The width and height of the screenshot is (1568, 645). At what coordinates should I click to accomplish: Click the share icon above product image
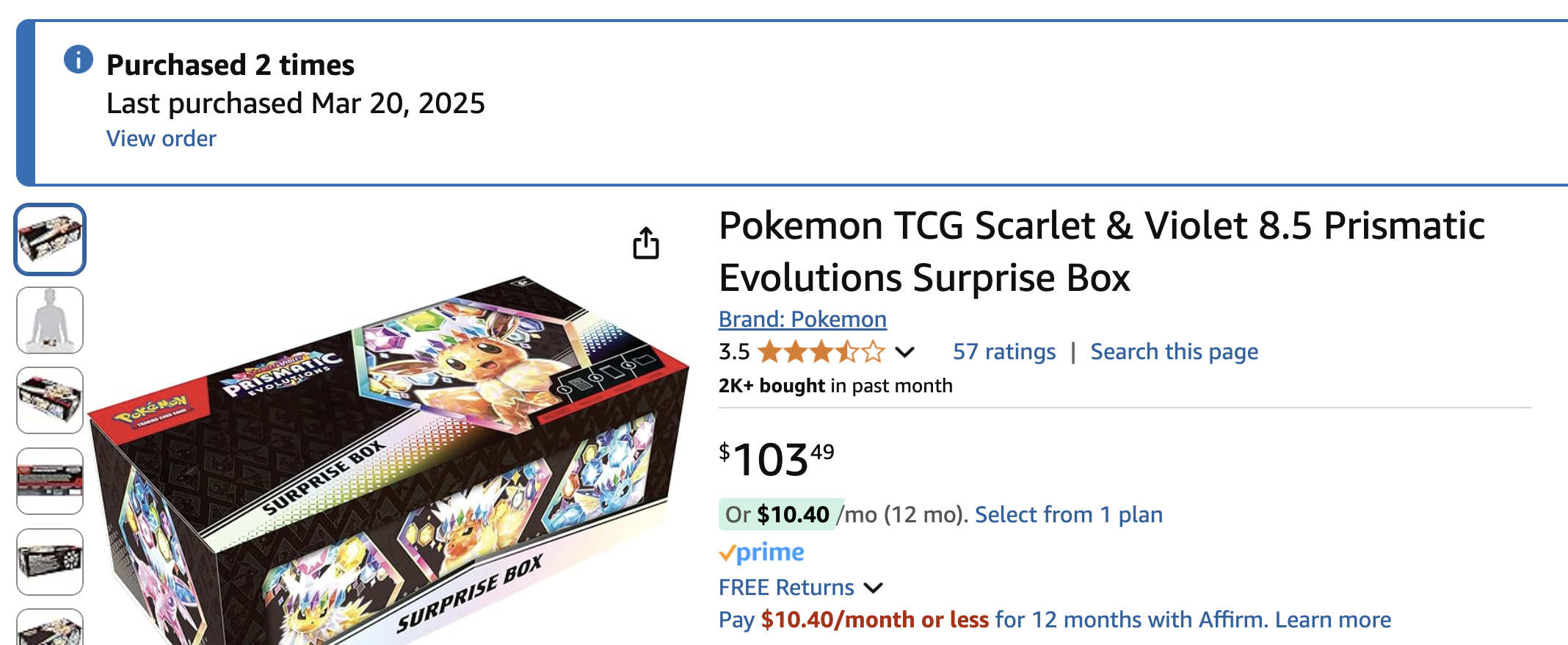[x=646, y=243]
